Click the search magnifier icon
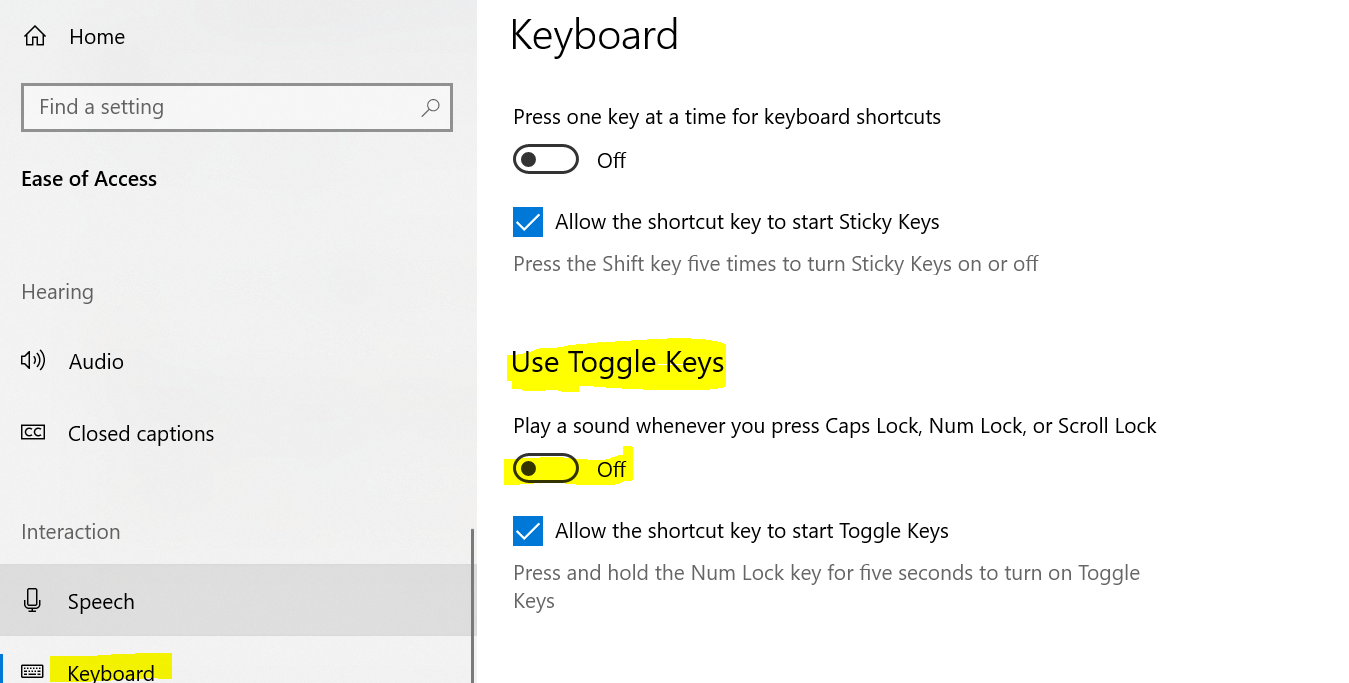This screenshot has width=1349, height=683. coord(429,107)
